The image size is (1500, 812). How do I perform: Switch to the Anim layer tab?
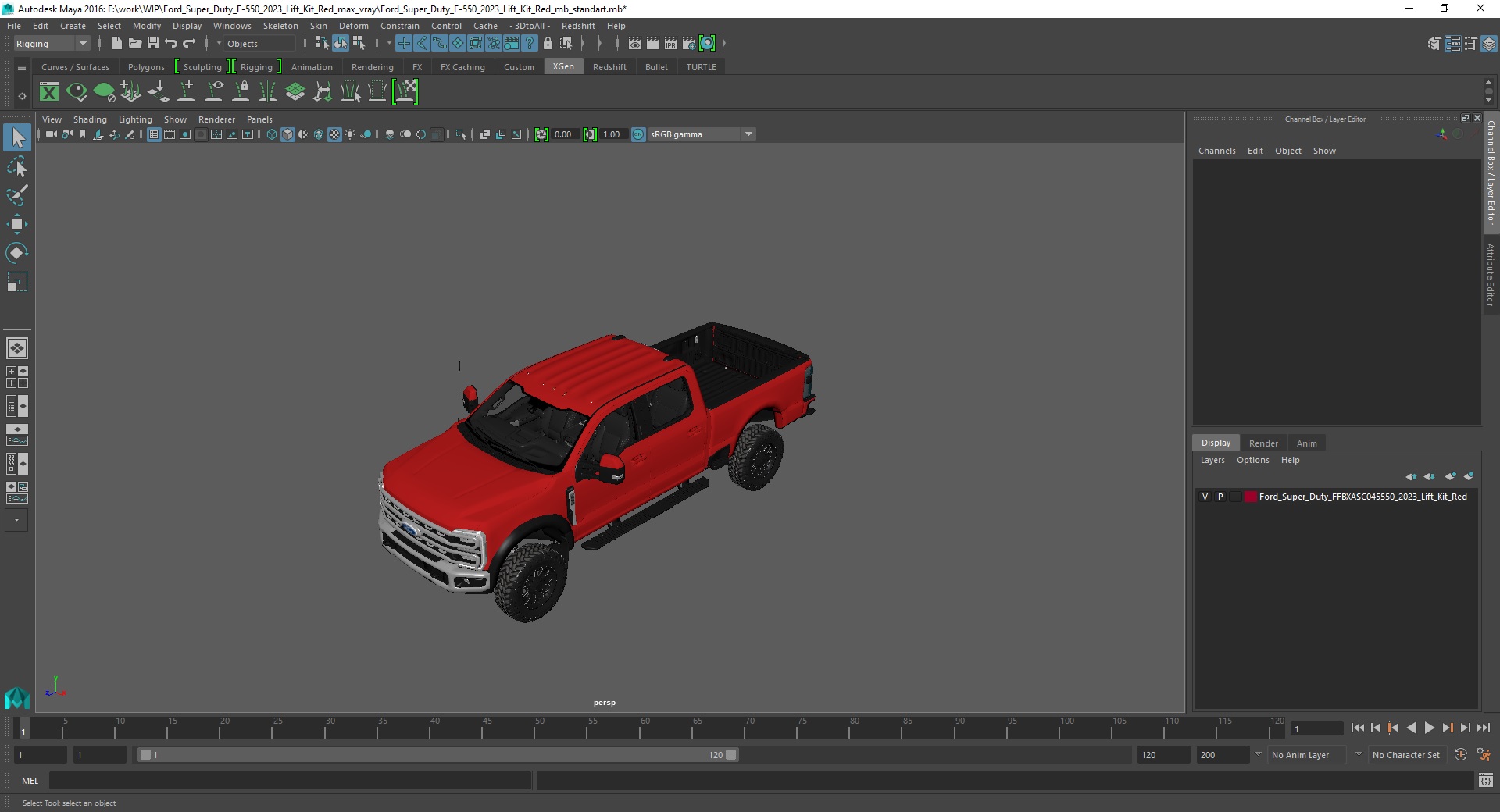click(x=1307, y=443)
